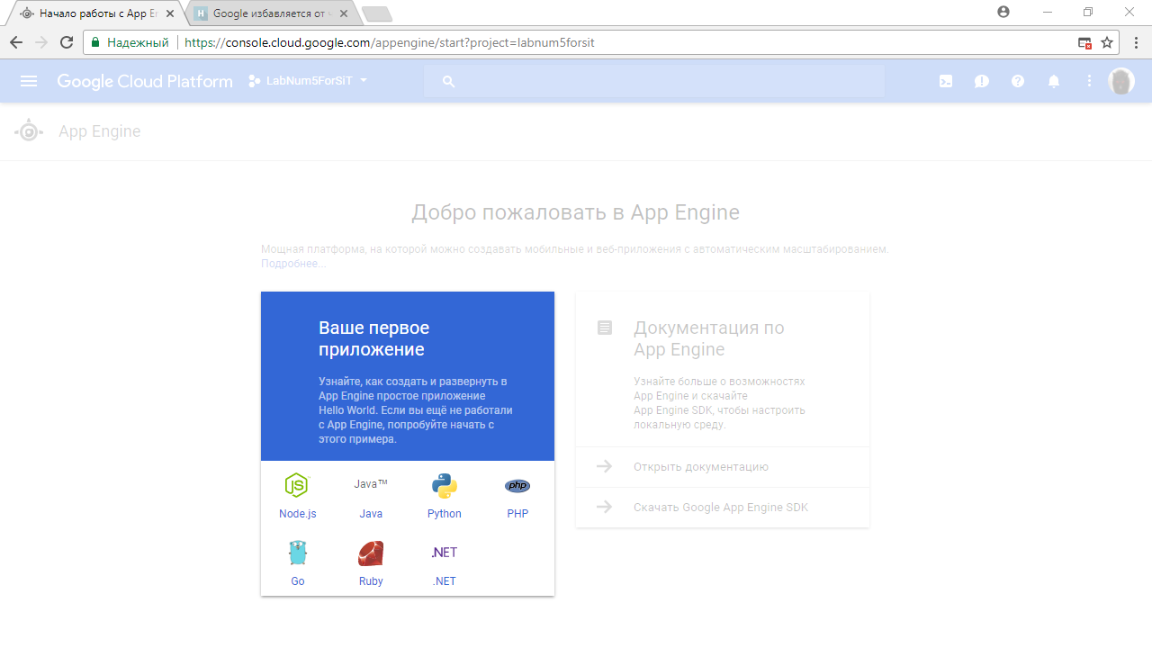Click the search field in the header
Screen dimensions: 1152x670
coord(654,81)
